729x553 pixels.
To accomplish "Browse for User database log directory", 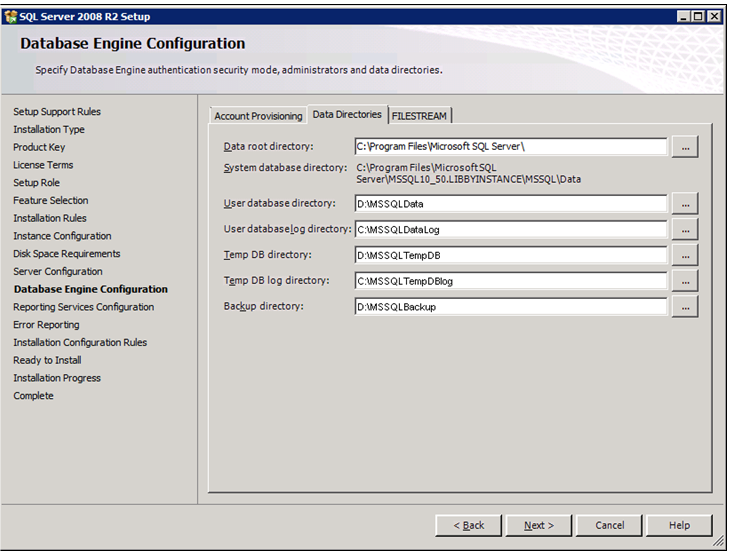I will click(x=685, y=230).
